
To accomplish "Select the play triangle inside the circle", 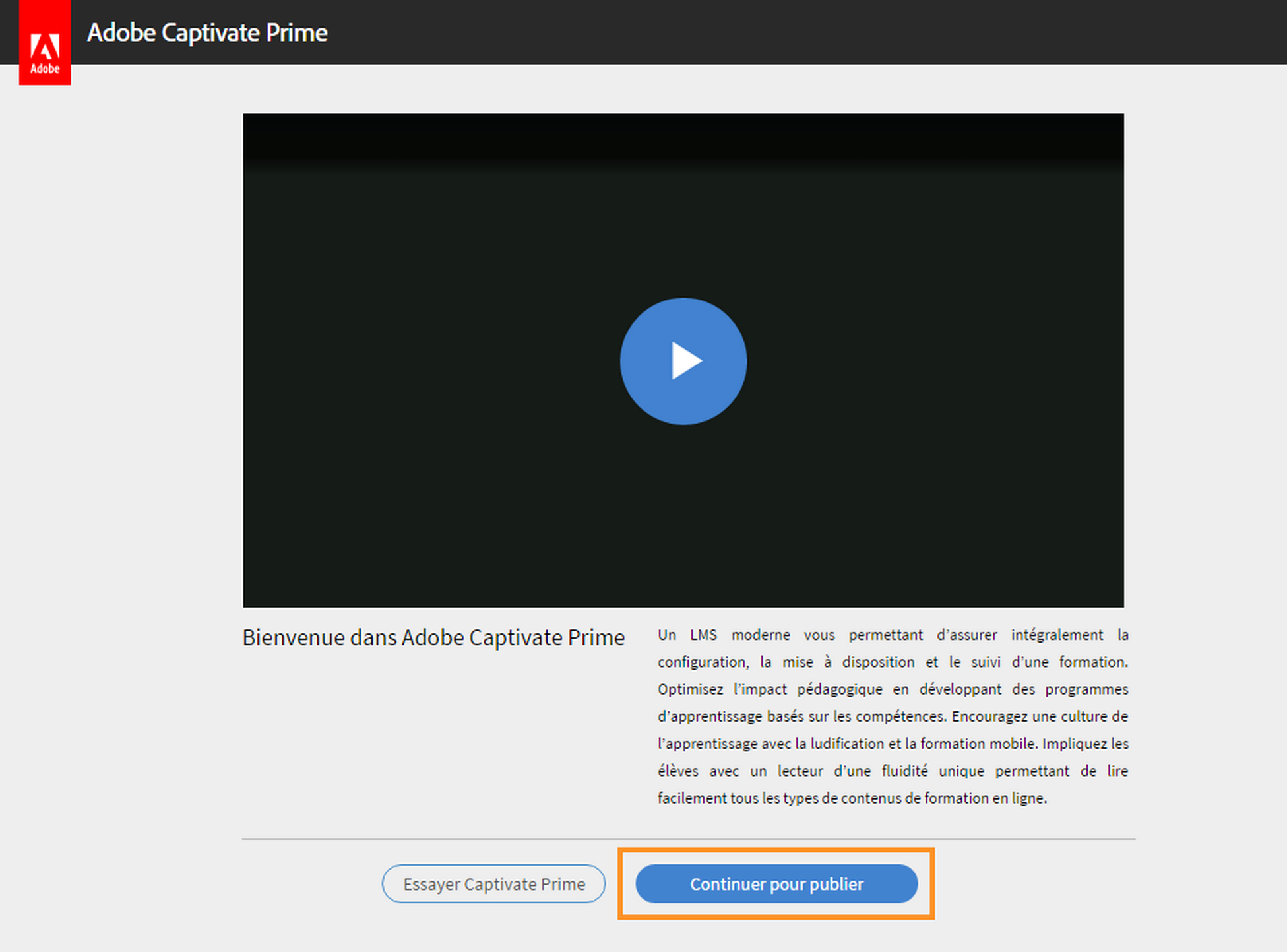I will pyautogui.click(x=686, y=360).
